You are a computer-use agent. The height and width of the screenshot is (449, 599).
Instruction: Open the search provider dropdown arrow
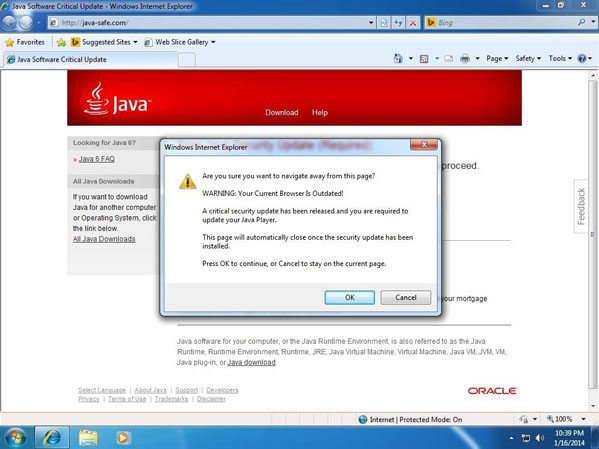tap(593, 22)
